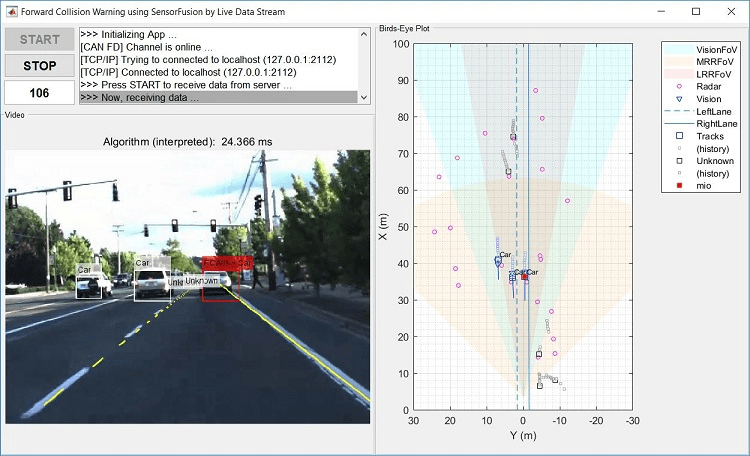Image resolution: width=750 pixels, height=456 pixels.
Task: Click the 'Birds-Eye Plot' panel title
Action: pos(404,28)
